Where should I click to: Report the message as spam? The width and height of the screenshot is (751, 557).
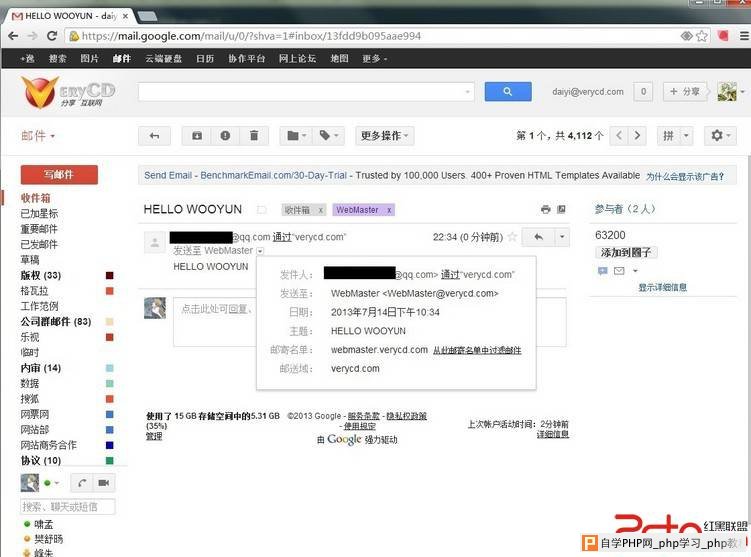[225, 136]
